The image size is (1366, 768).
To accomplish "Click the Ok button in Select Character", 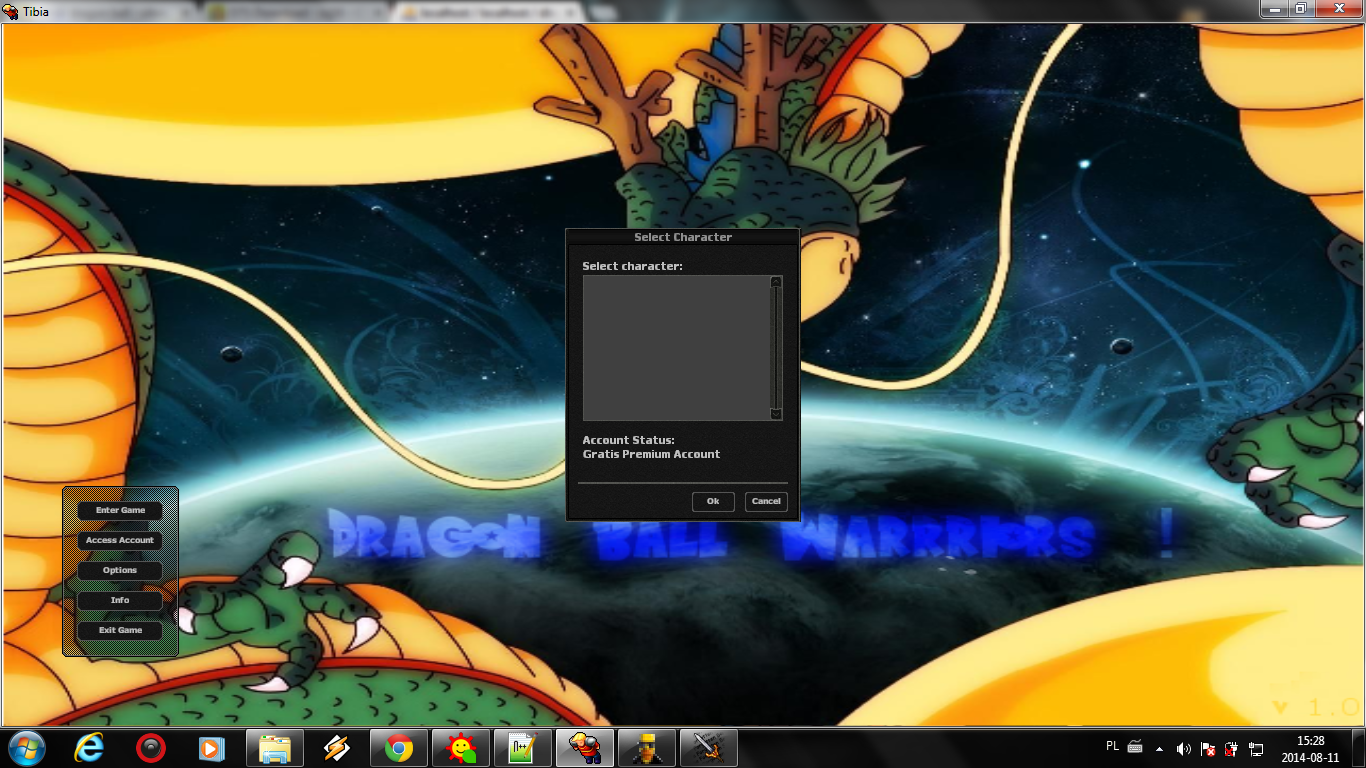I will click(713, 501).
